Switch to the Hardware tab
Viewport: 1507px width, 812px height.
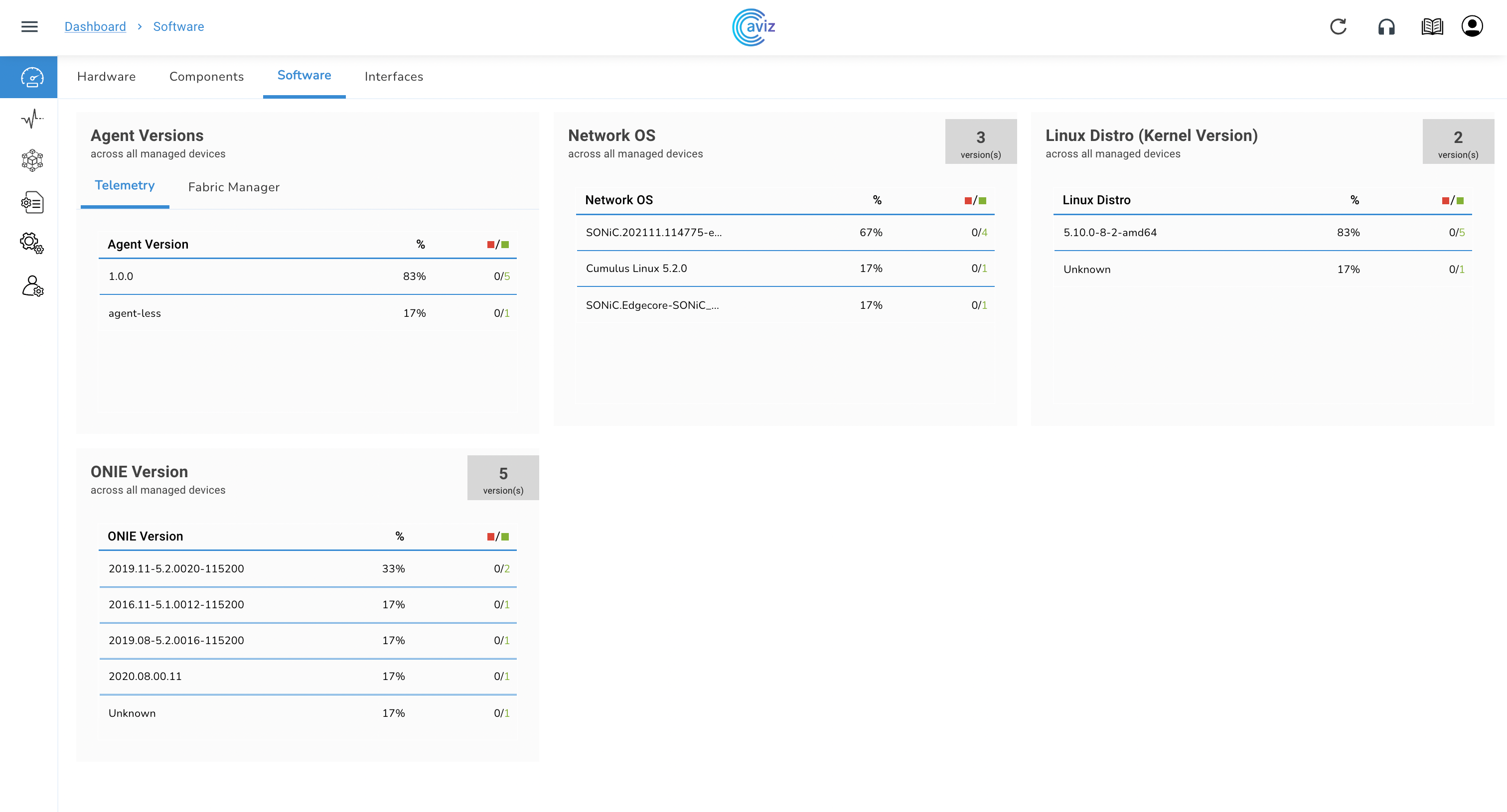coord(106,77)
